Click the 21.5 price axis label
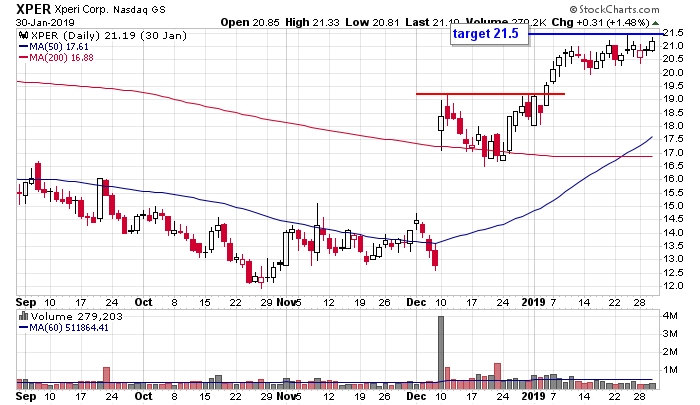 [672, 33]
